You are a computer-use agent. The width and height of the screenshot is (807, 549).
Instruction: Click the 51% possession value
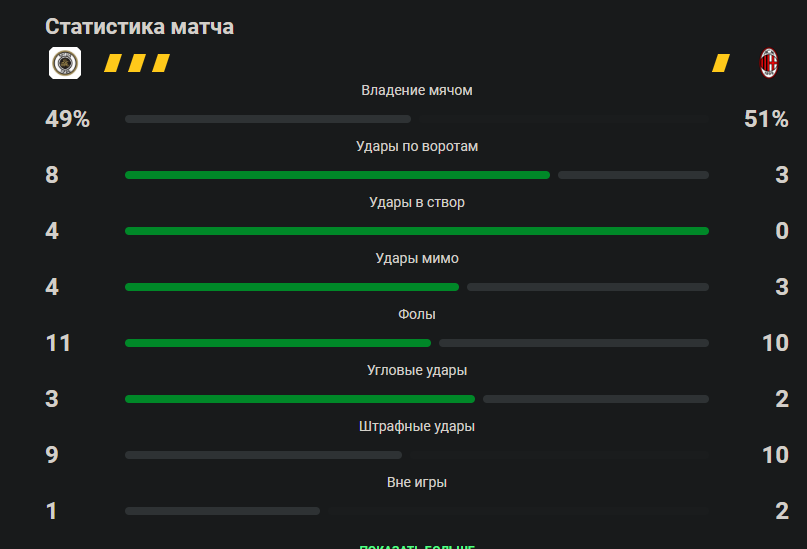[766, 119]
